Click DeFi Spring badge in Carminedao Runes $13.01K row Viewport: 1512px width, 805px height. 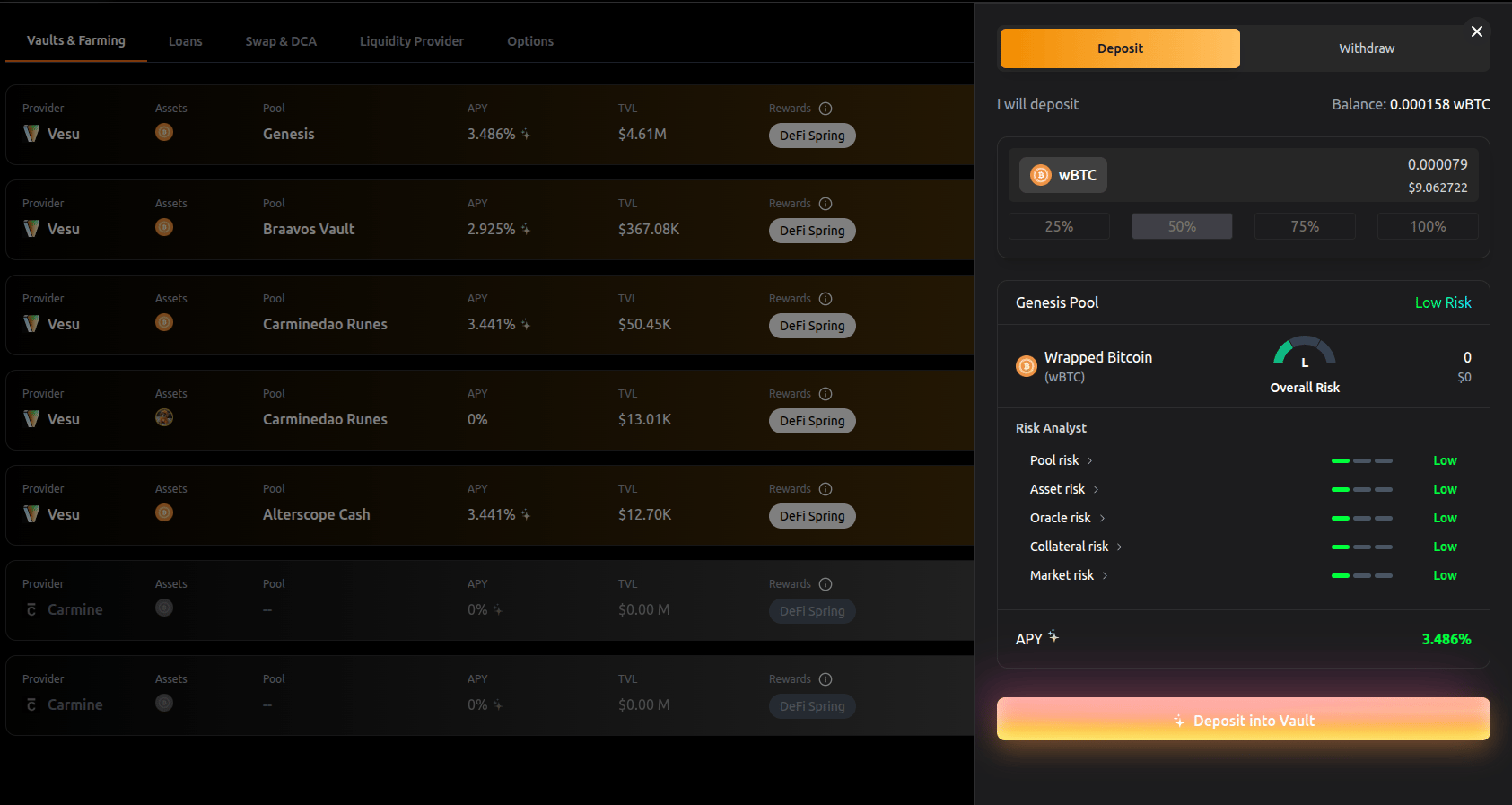(x=812, y=421)
